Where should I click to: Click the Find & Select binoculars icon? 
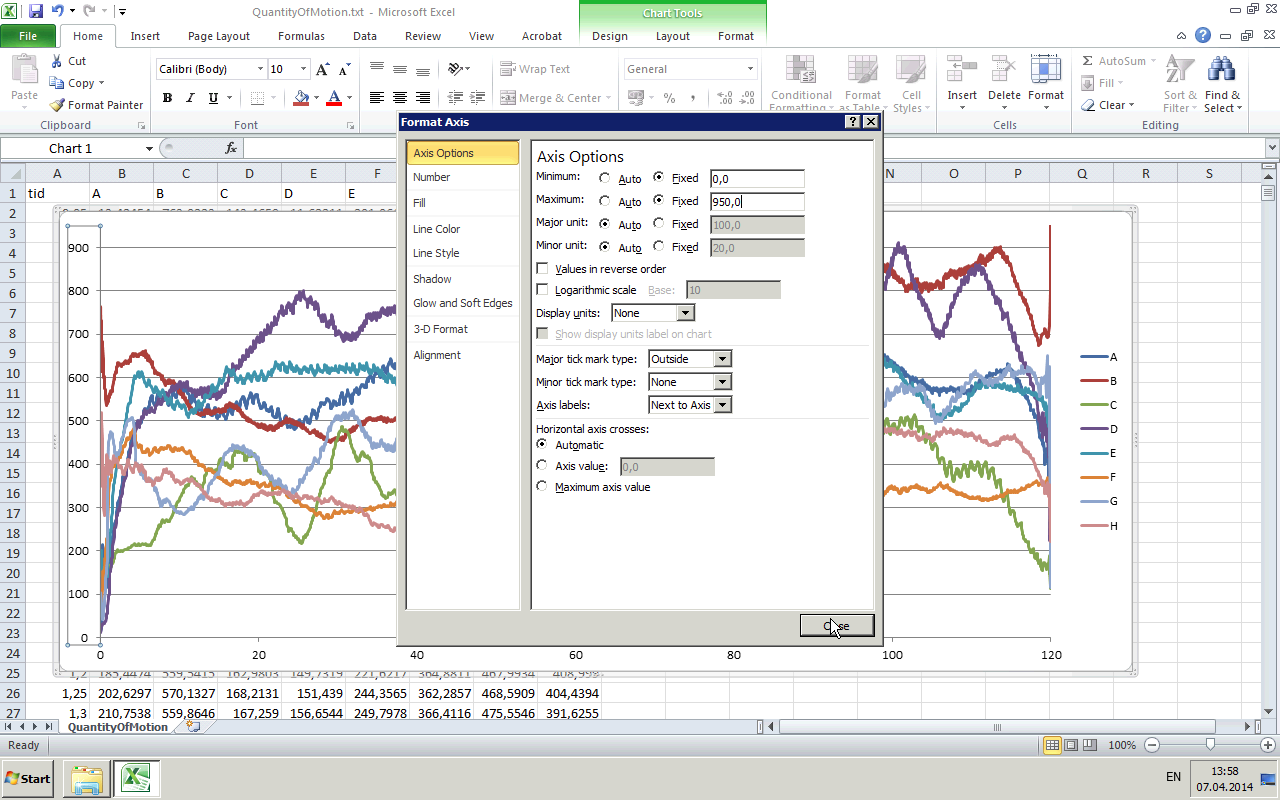[1222, 69]
